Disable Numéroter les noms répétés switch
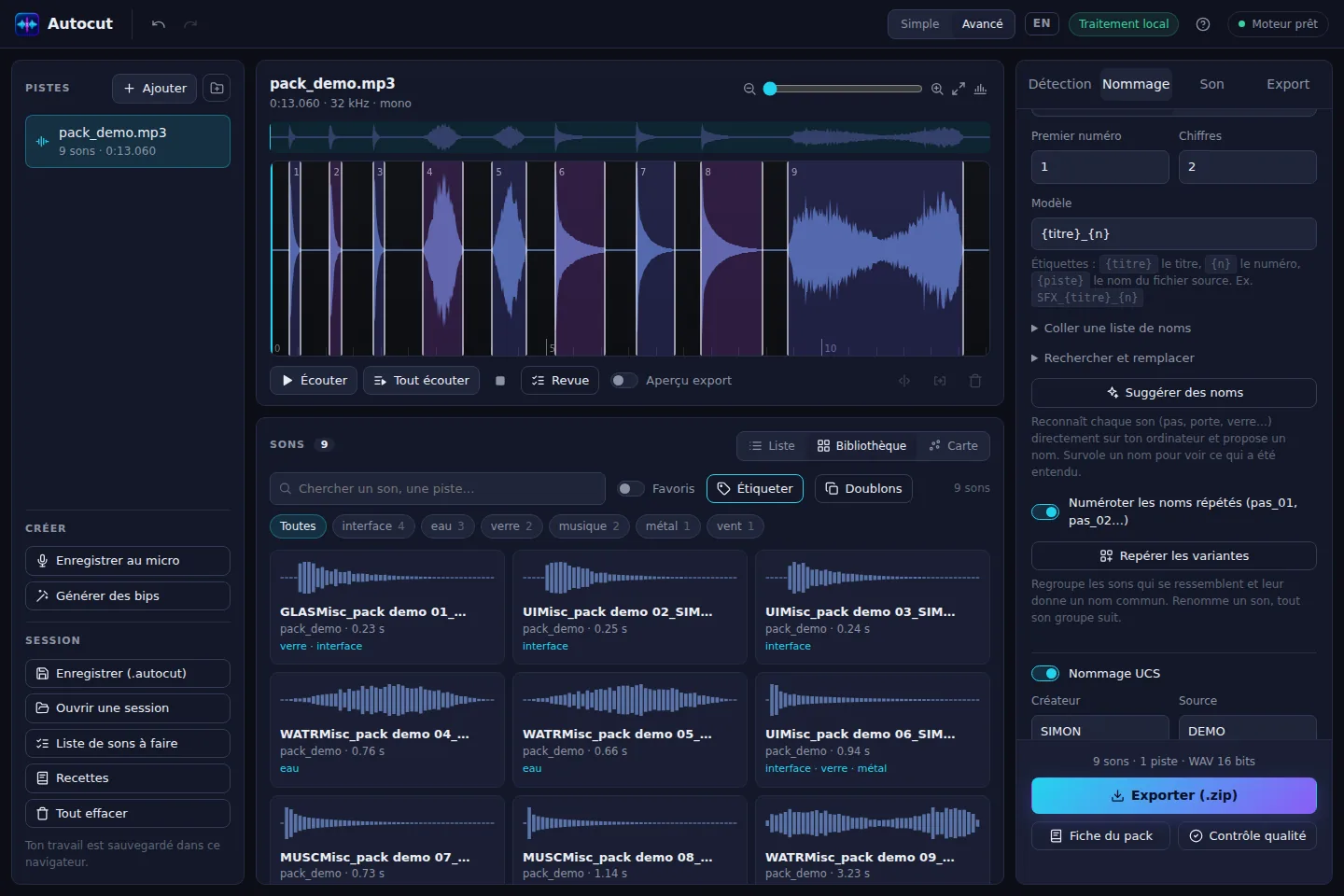 point(1045,511)
